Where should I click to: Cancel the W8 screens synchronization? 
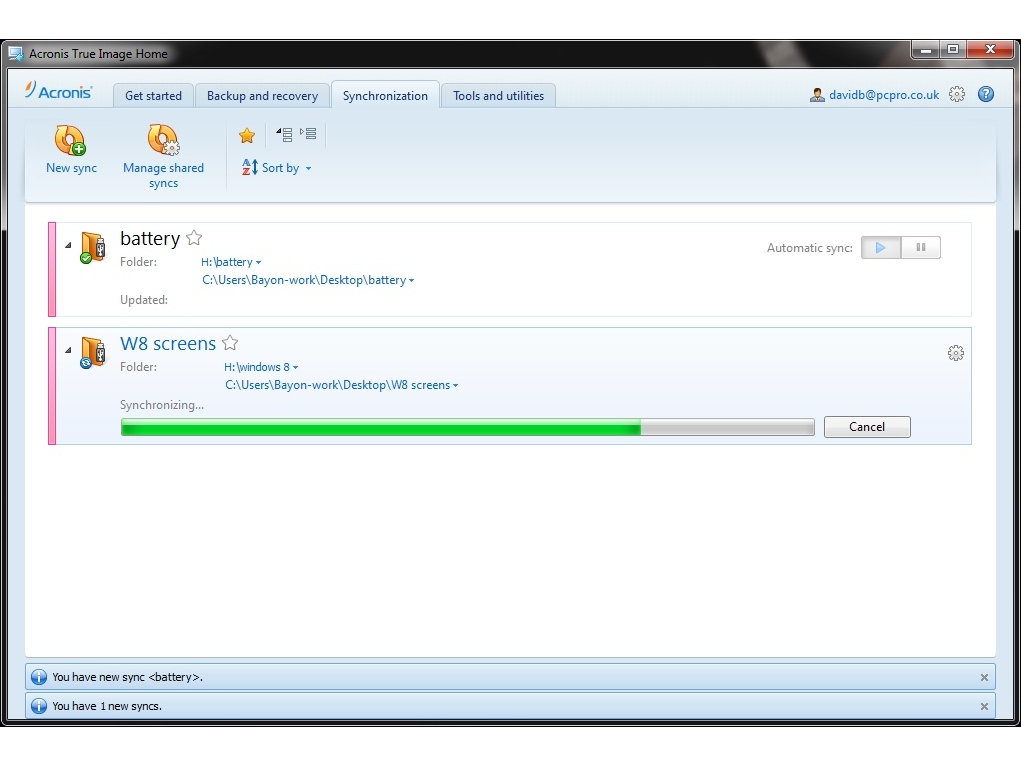click(x=867, y=427)
